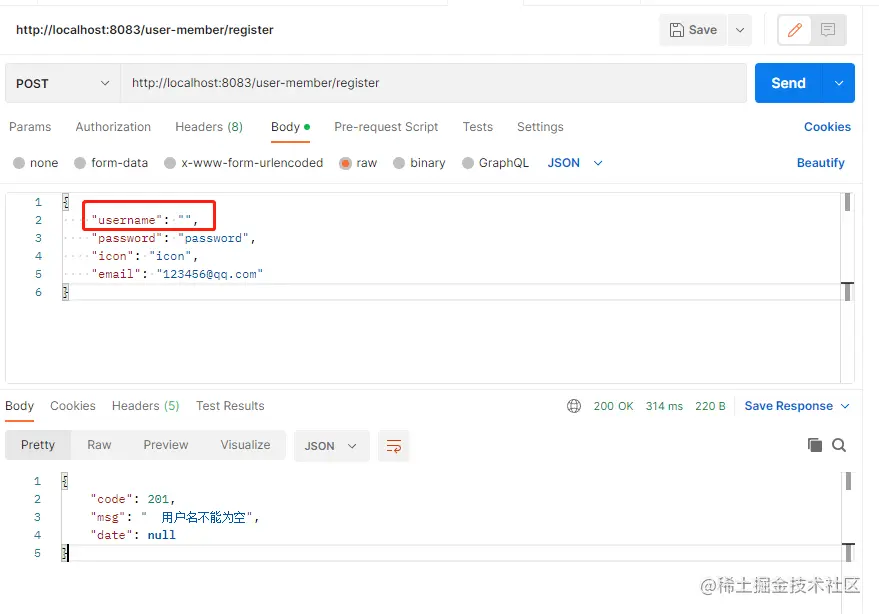Image resolution: width=879 pixels, height=614 pixels.
Task: Select the binary body radio option
Action: (399, 163)
